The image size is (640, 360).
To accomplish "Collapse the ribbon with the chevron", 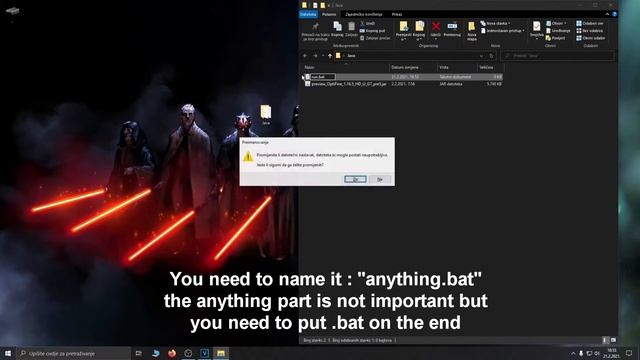I will [x=607, y=14].
